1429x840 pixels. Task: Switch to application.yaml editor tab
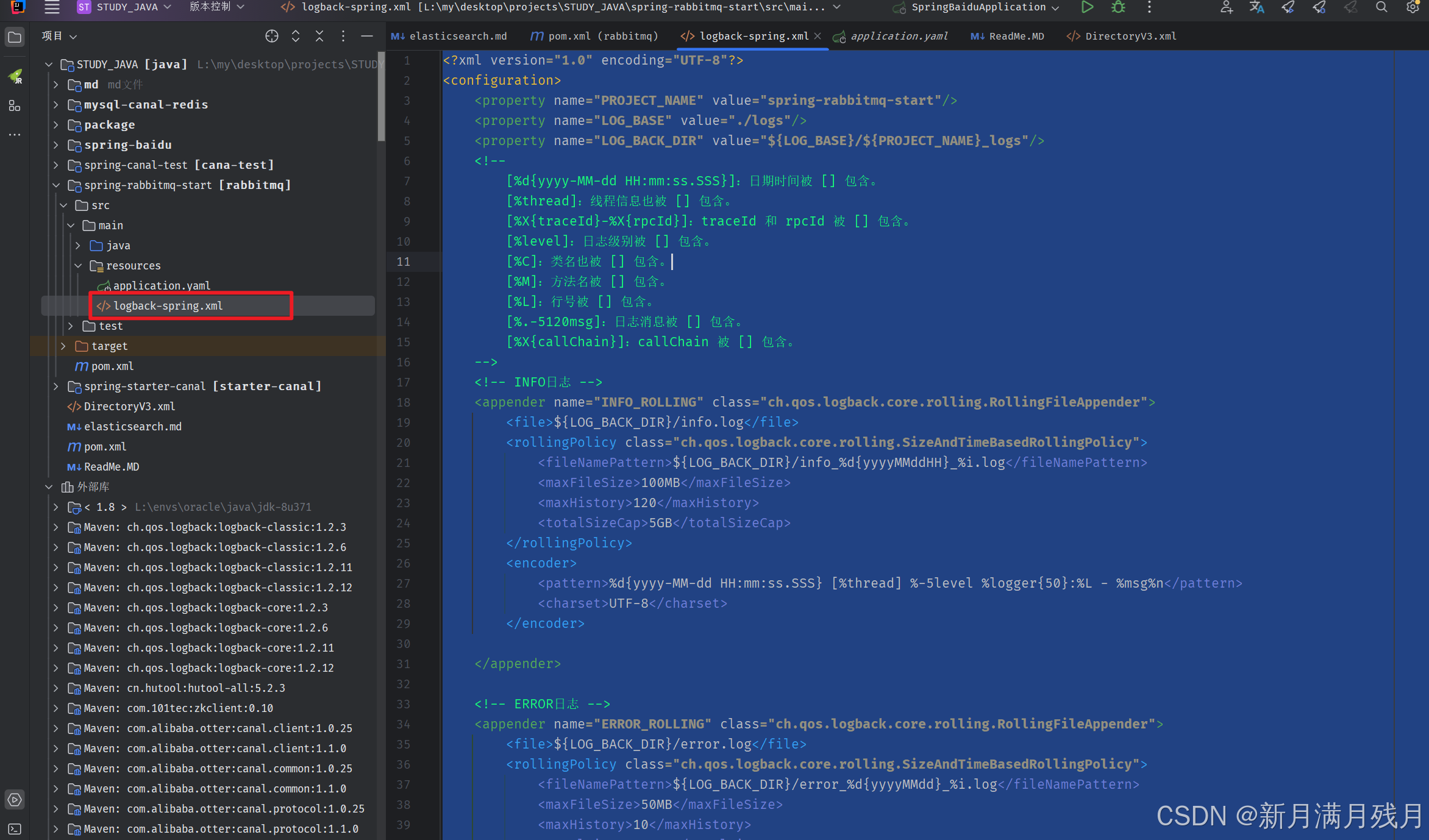click(899, 37)
